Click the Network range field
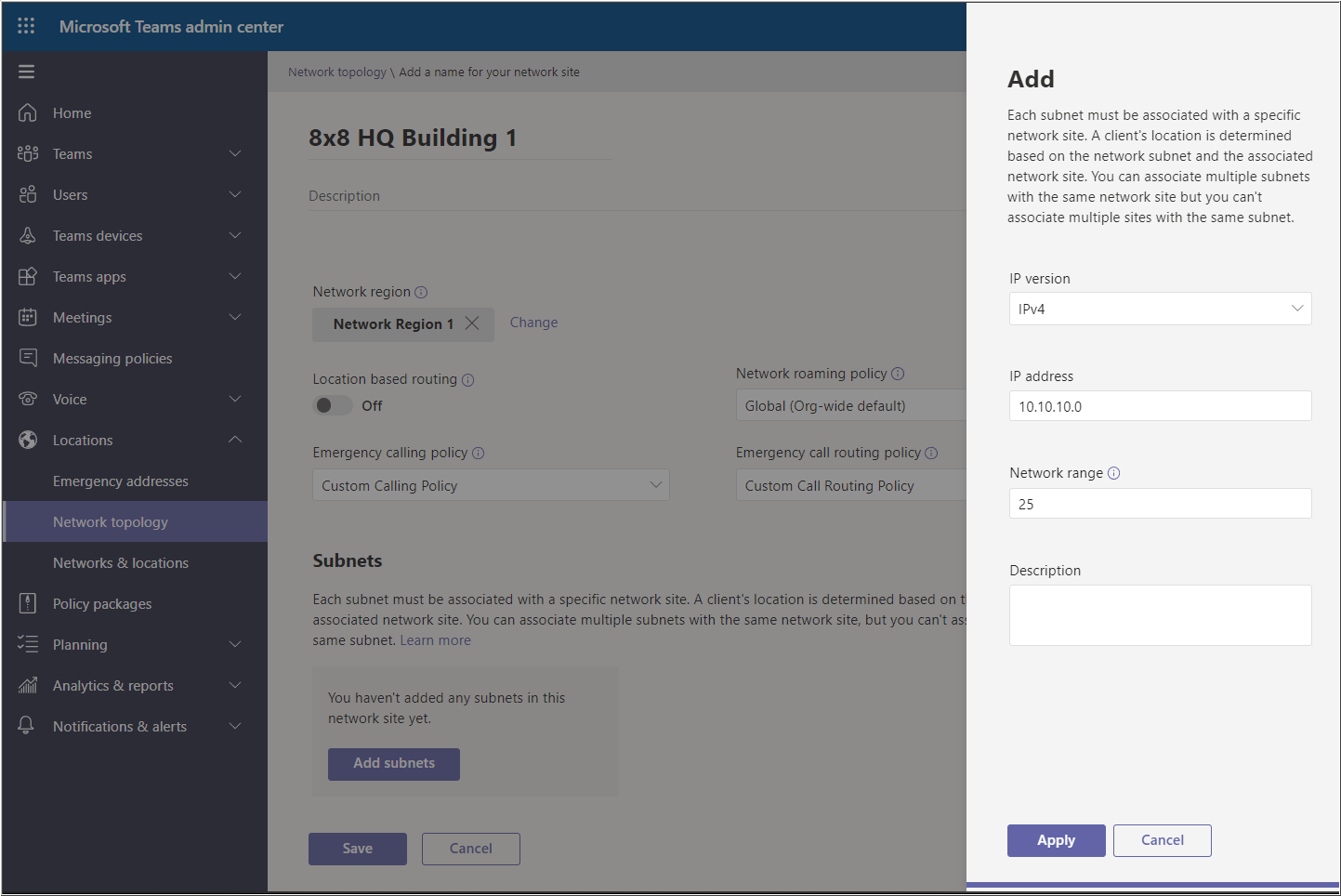This screenshot has width=1341, height=896. (1160, 504)
